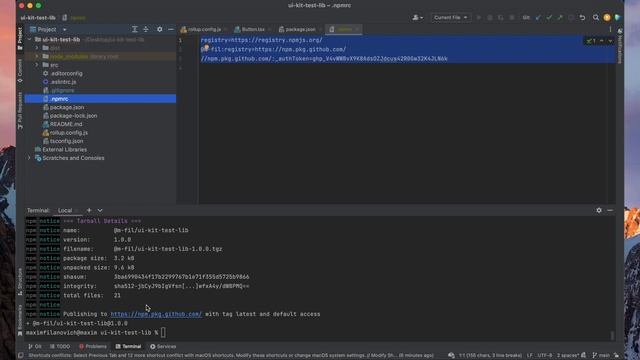The height and width of the screenshot is (360, 640).
Task: Select .eslintrc.js file in tree
Action: (63, 82)
